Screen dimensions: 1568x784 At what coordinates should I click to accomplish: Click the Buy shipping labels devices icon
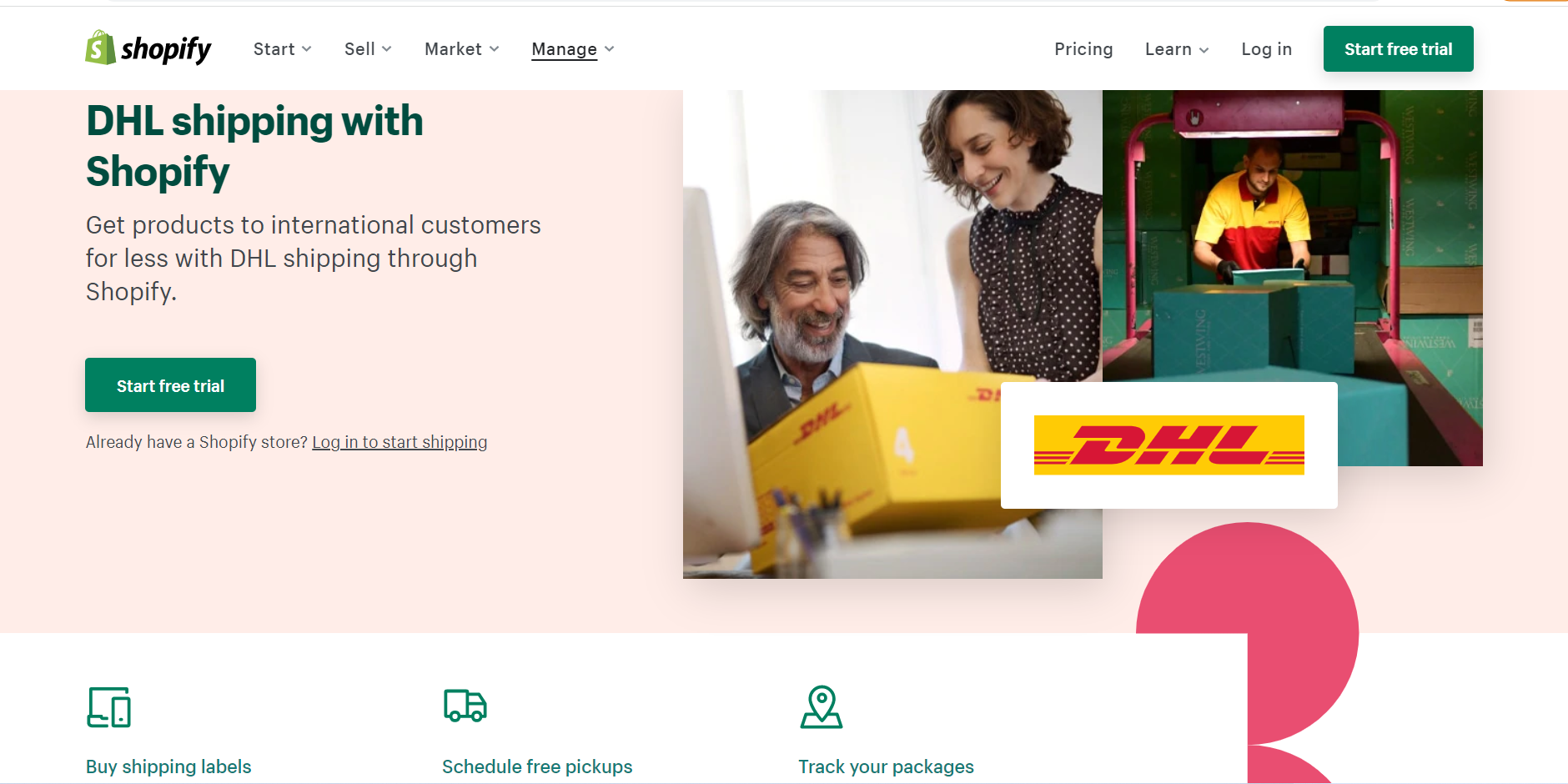pos(109,707)
